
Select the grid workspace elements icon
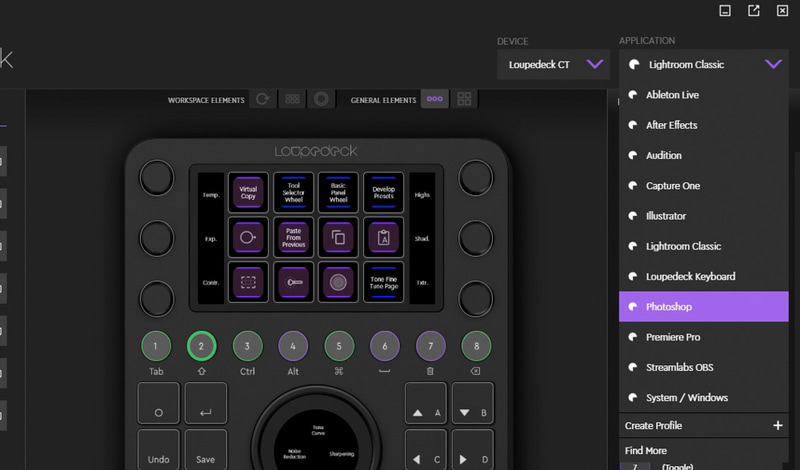[x=292, y=99]
